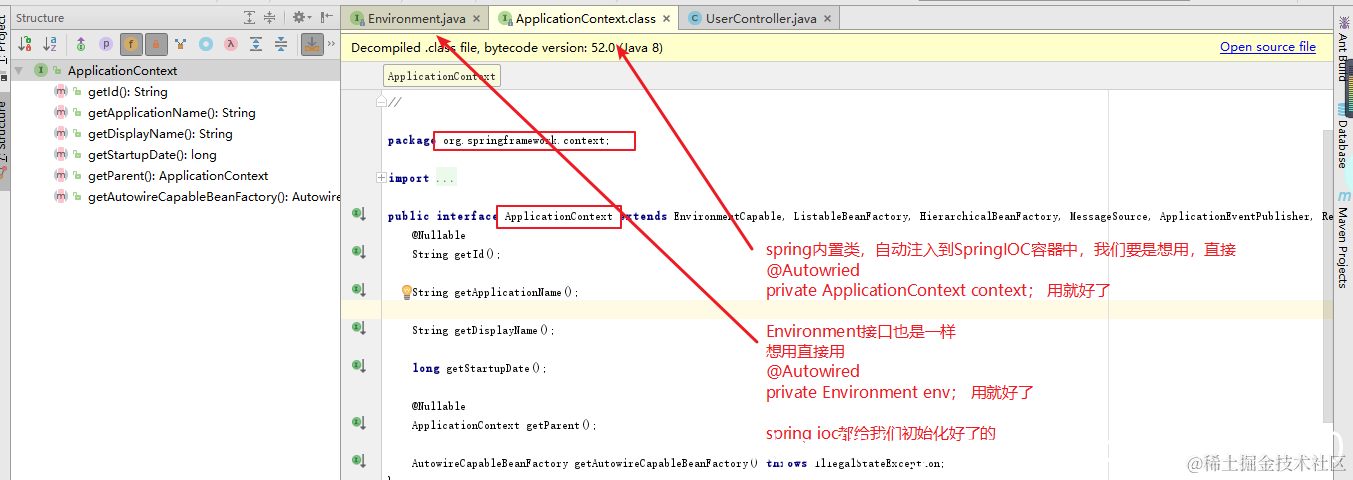Close the UserController.java tab

tap(826, 18)
